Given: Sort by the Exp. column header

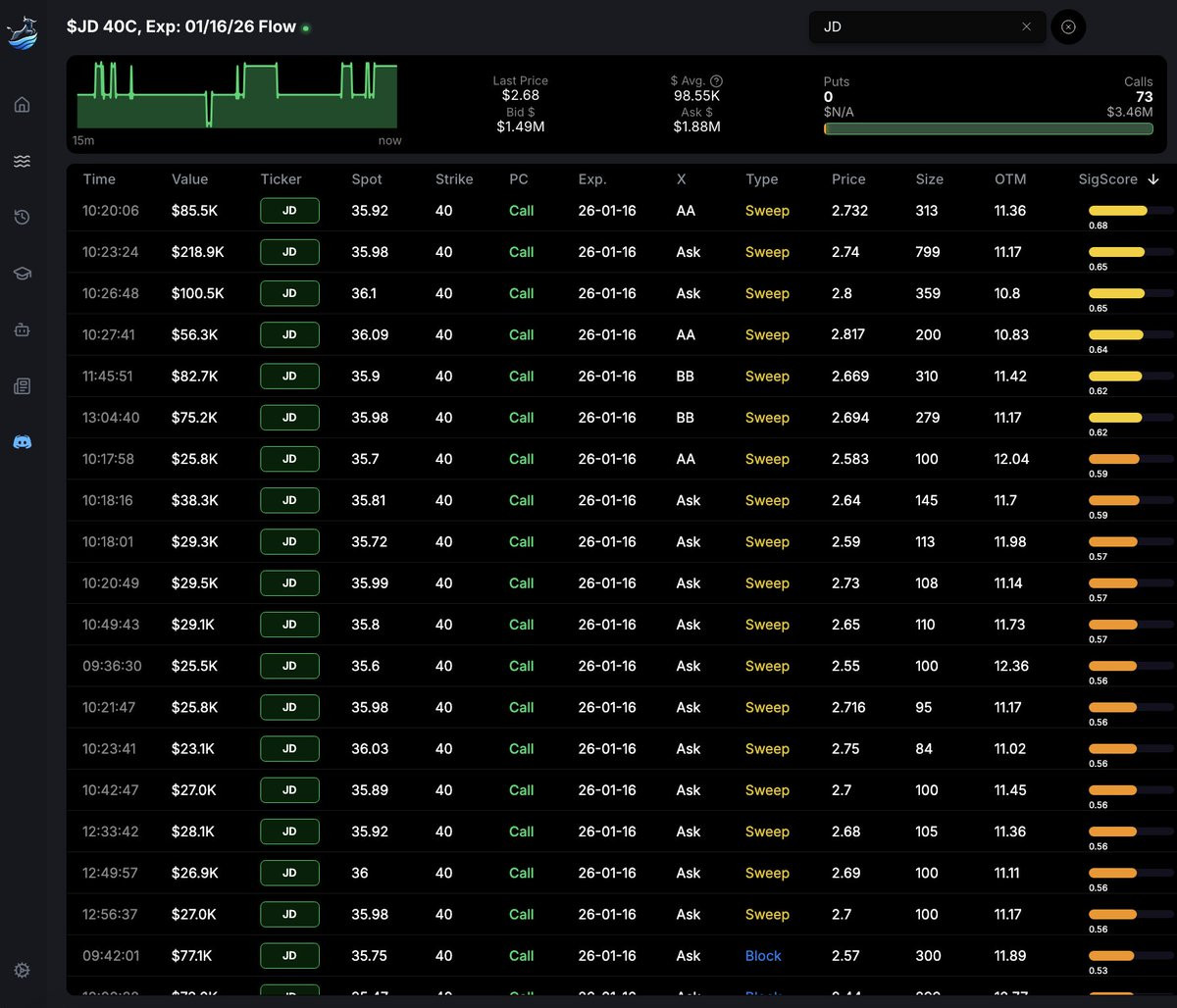Looking at the screenshot, I should pyautogui.click(x=592, y=179).
